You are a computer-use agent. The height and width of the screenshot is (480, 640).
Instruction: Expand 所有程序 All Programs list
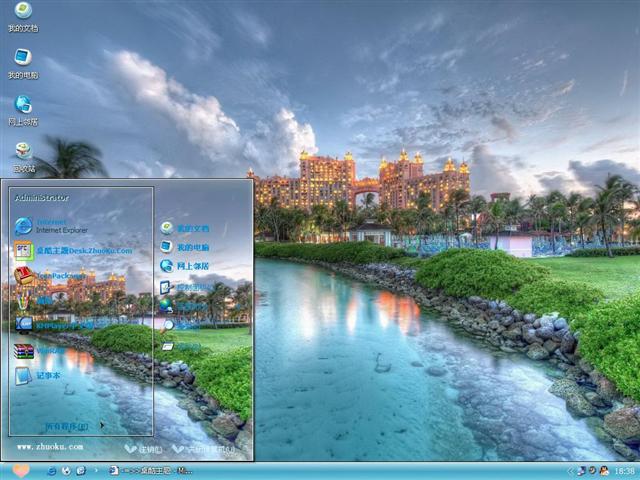click(74, 427)
